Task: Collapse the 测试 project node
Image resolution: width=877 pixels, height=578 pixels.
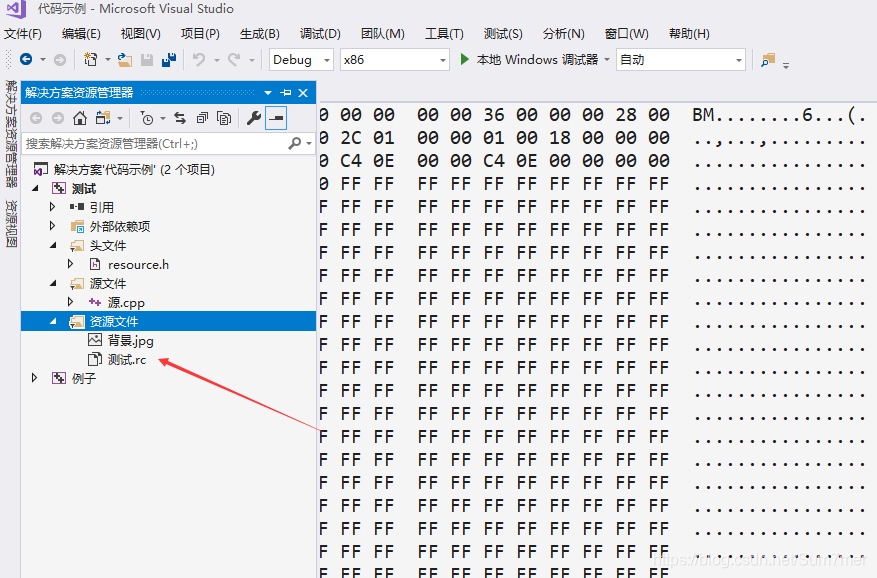Action: click(35, 188)
